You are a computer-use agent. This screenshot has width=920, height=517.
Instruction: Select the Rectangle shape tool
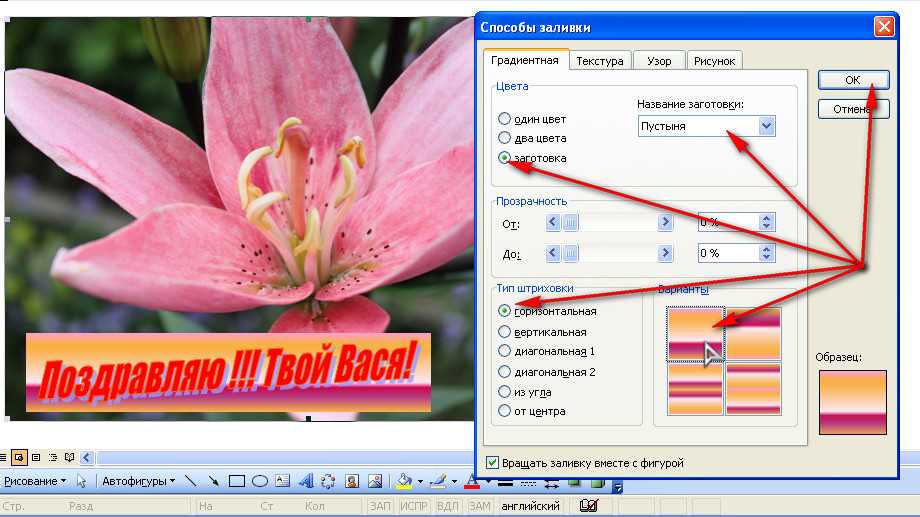237,481
